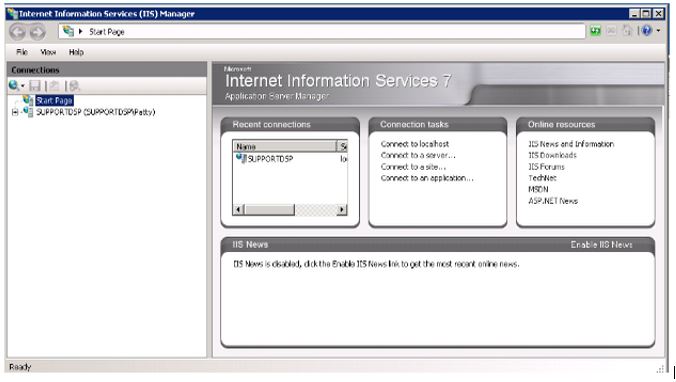Open MSDN online resource link

click(538, 189)
